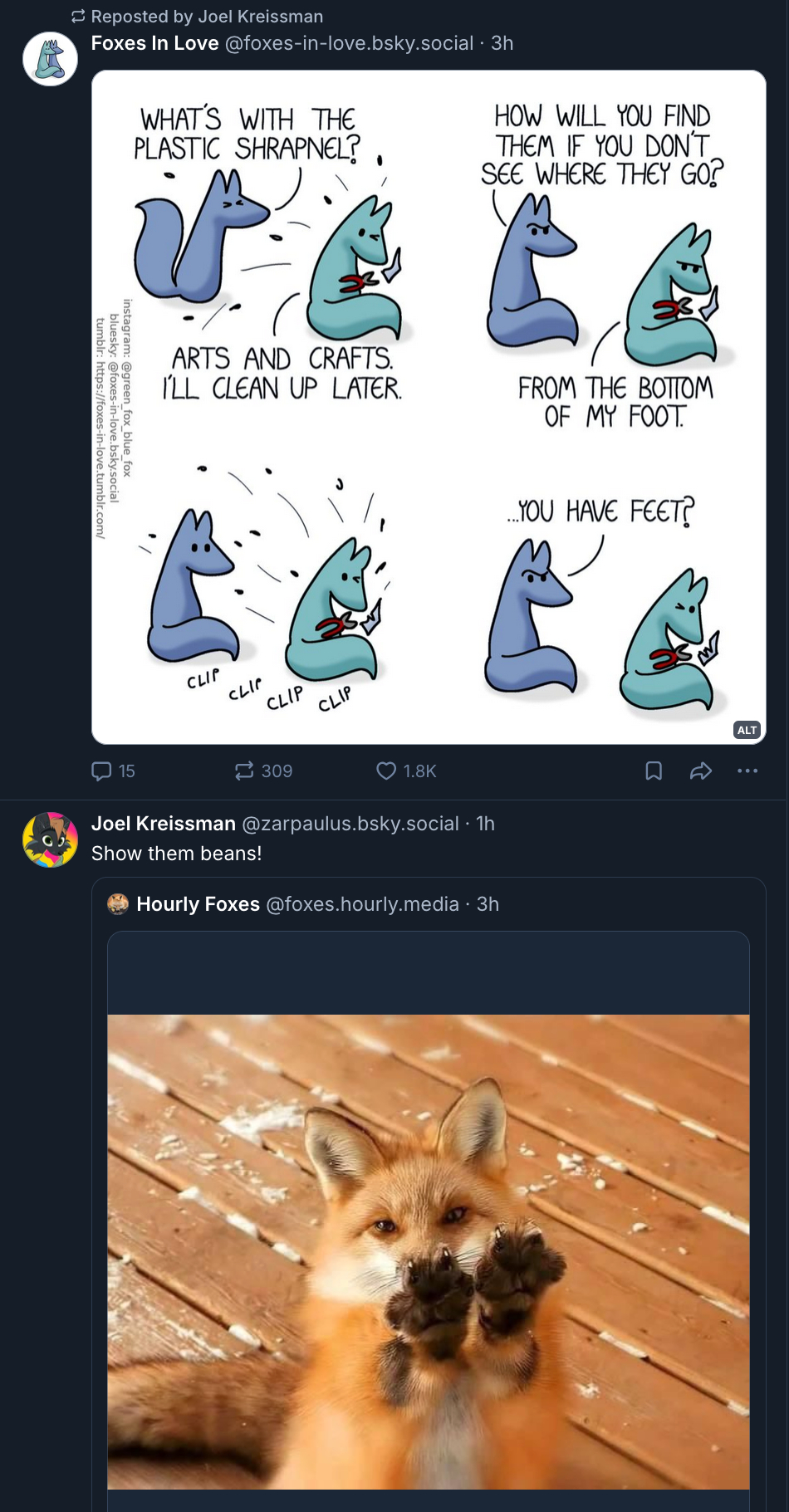Click the Reposted by Joel Kreissman label
Screen dimensions: 789x1512
(206, 17)
